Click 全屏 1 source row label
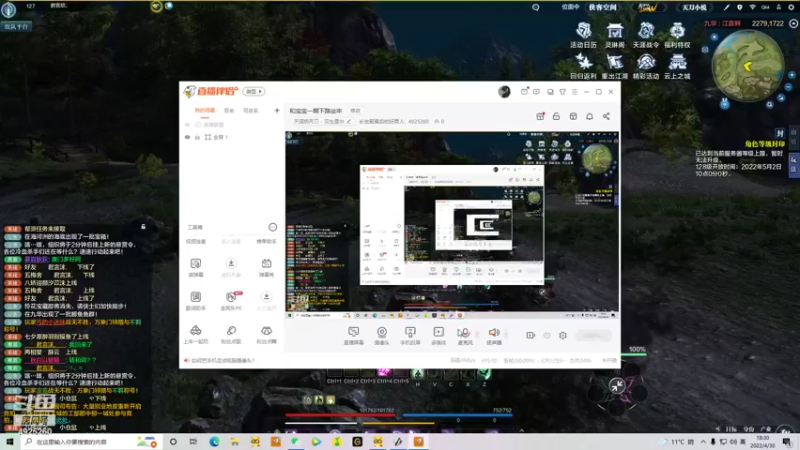This screenshot has height=450, width=800. coord(220,137)
